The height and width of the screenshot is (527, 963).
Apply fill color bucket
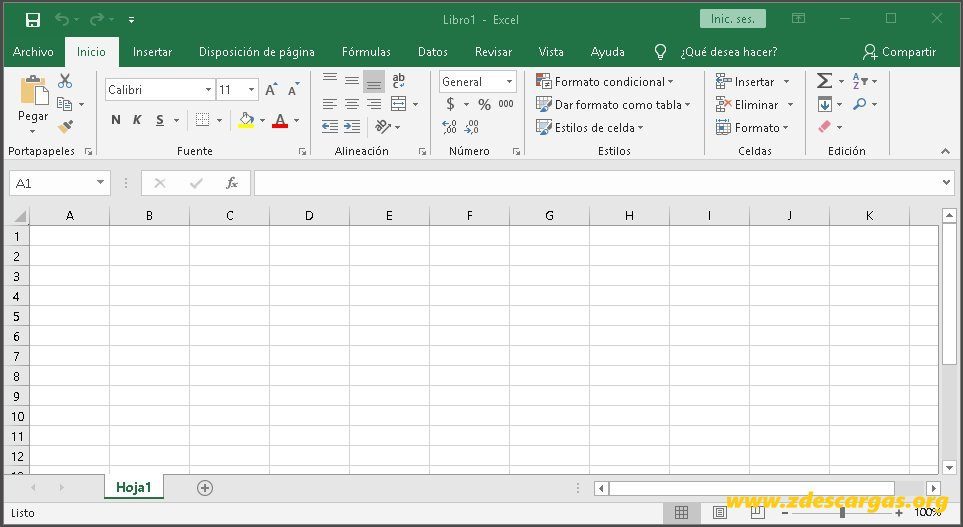(x=246, y=120)
